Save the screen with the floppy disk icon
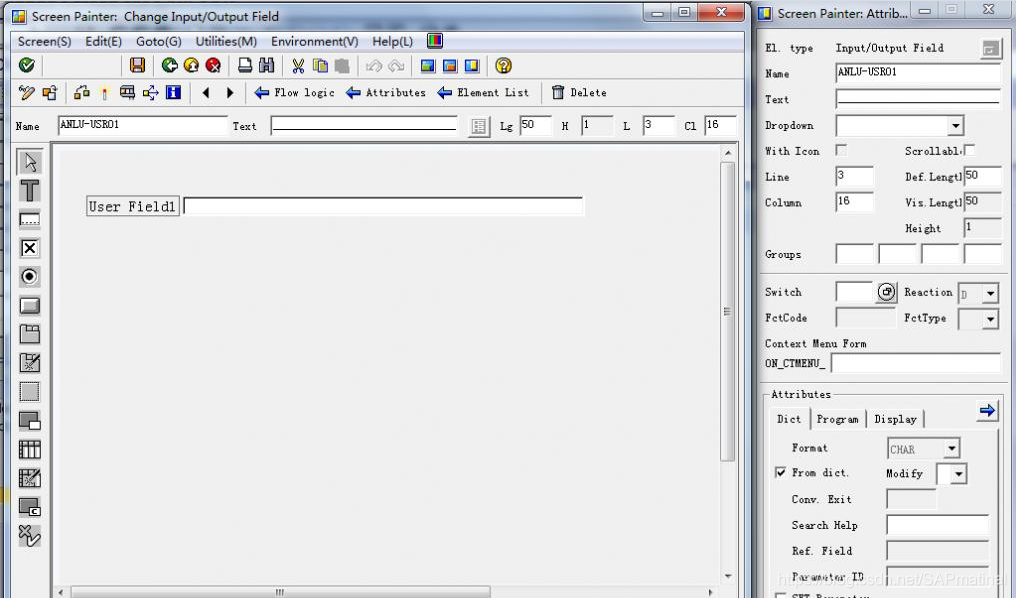 tap(137, 65)
